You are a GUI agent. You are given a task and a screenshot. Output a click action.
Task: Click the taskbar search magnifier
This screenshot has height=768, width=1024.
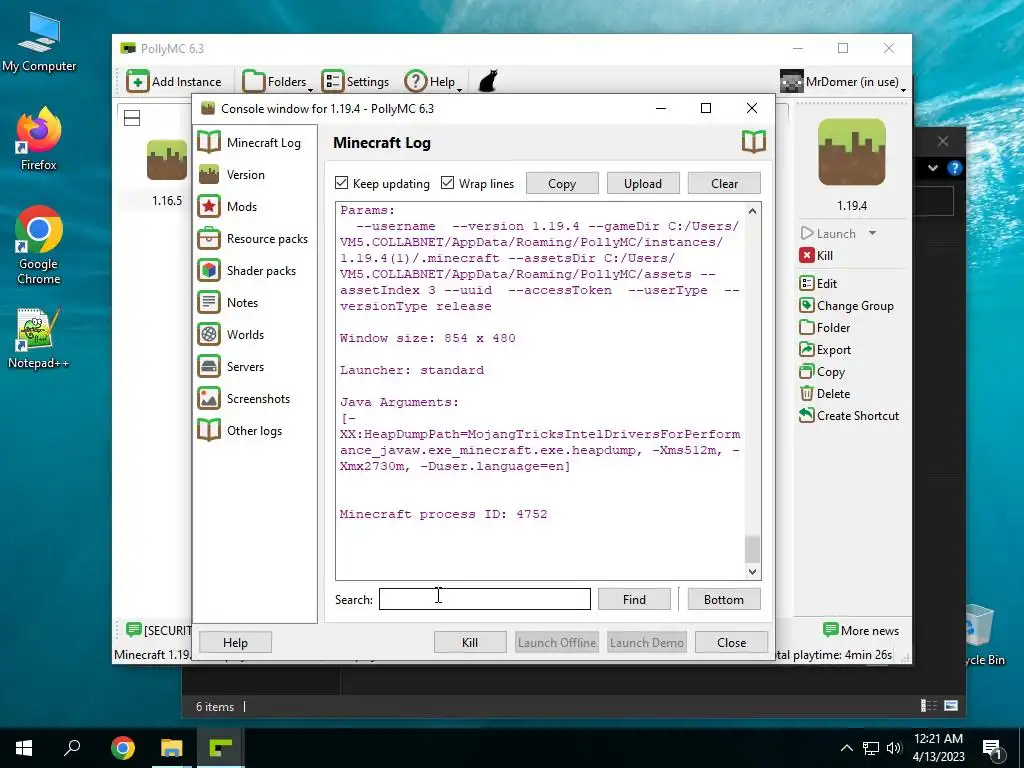click(x=72, y=748)
